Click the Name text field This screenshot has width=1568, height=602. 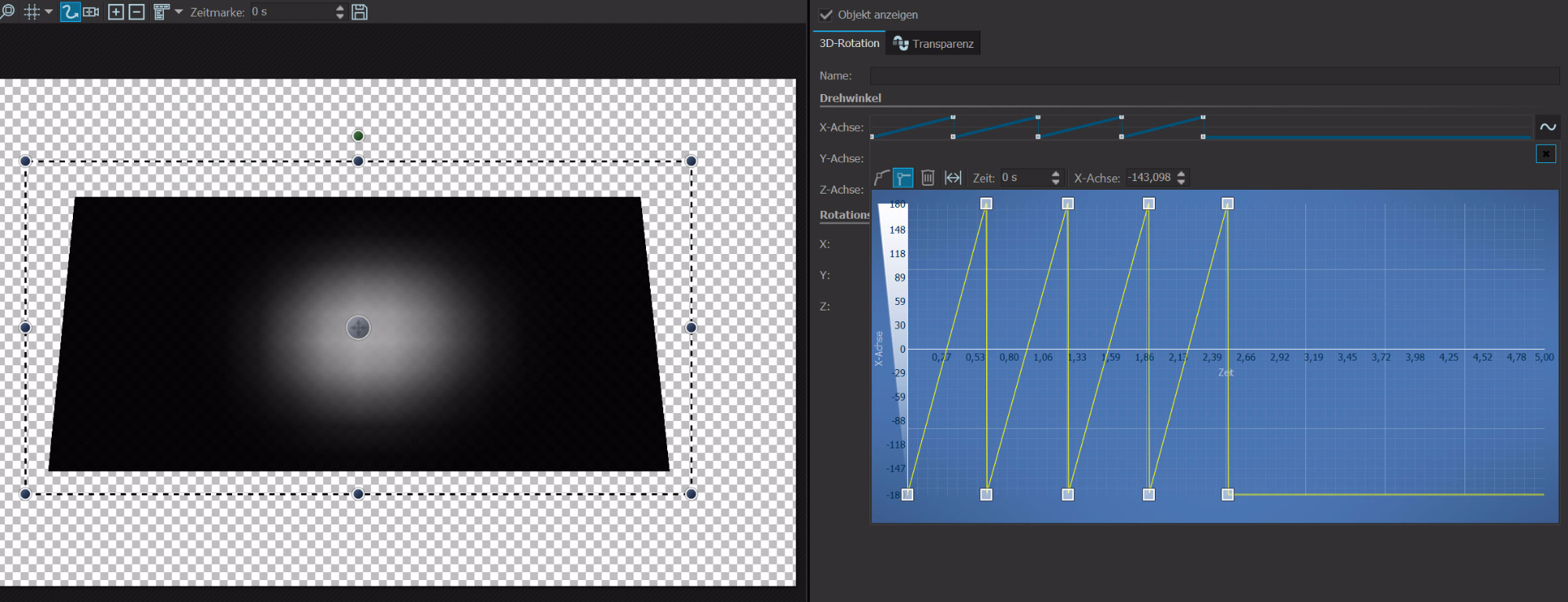(x=1214, y=76)
